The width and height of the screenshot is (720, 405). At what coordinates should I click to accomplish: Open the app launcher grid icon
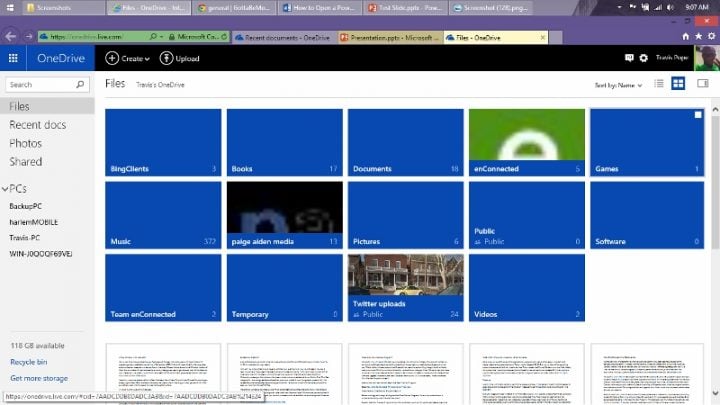[x=13, y=58]
